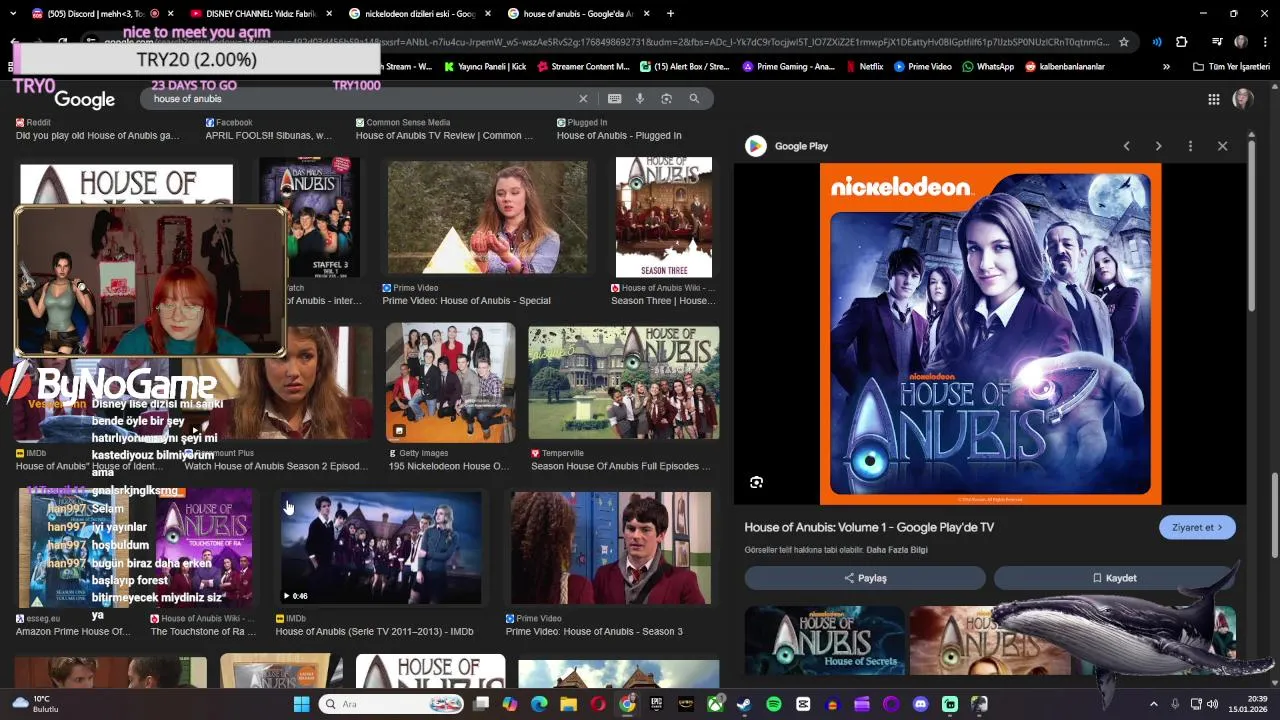Screen dimensions: 1280x720
Task: Click the Kaydet save button
Action: pos(1114,578)
